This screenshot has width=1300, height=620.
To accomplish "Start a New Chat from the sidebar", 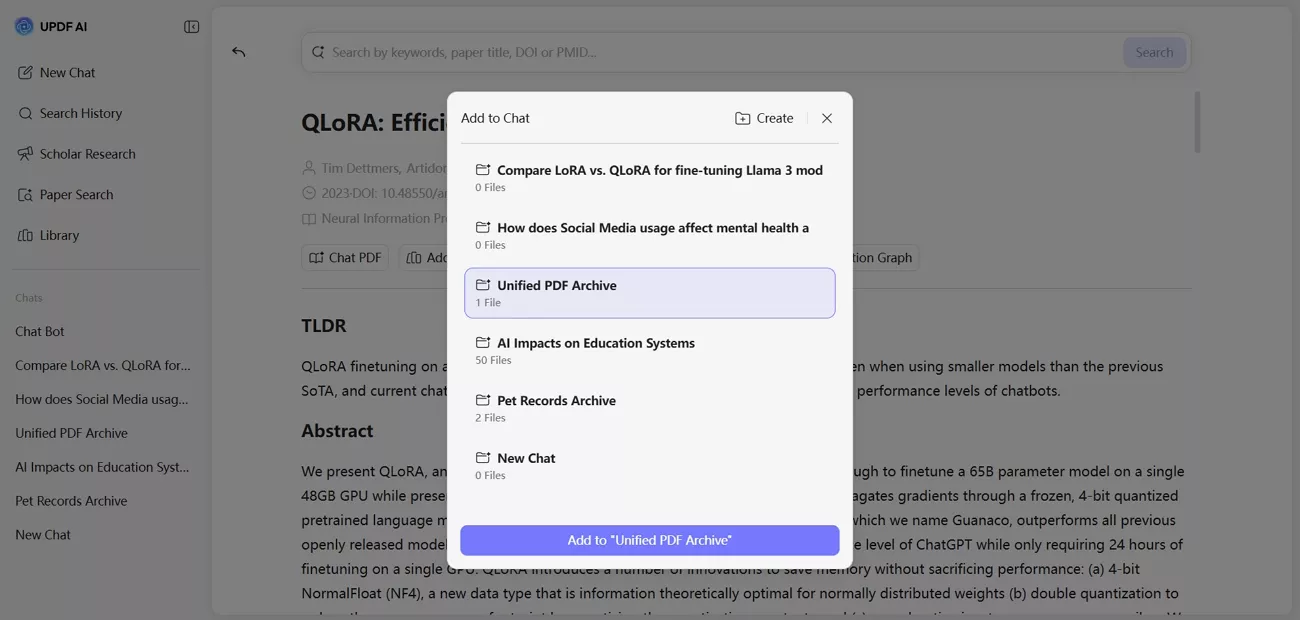I will 67,73.
